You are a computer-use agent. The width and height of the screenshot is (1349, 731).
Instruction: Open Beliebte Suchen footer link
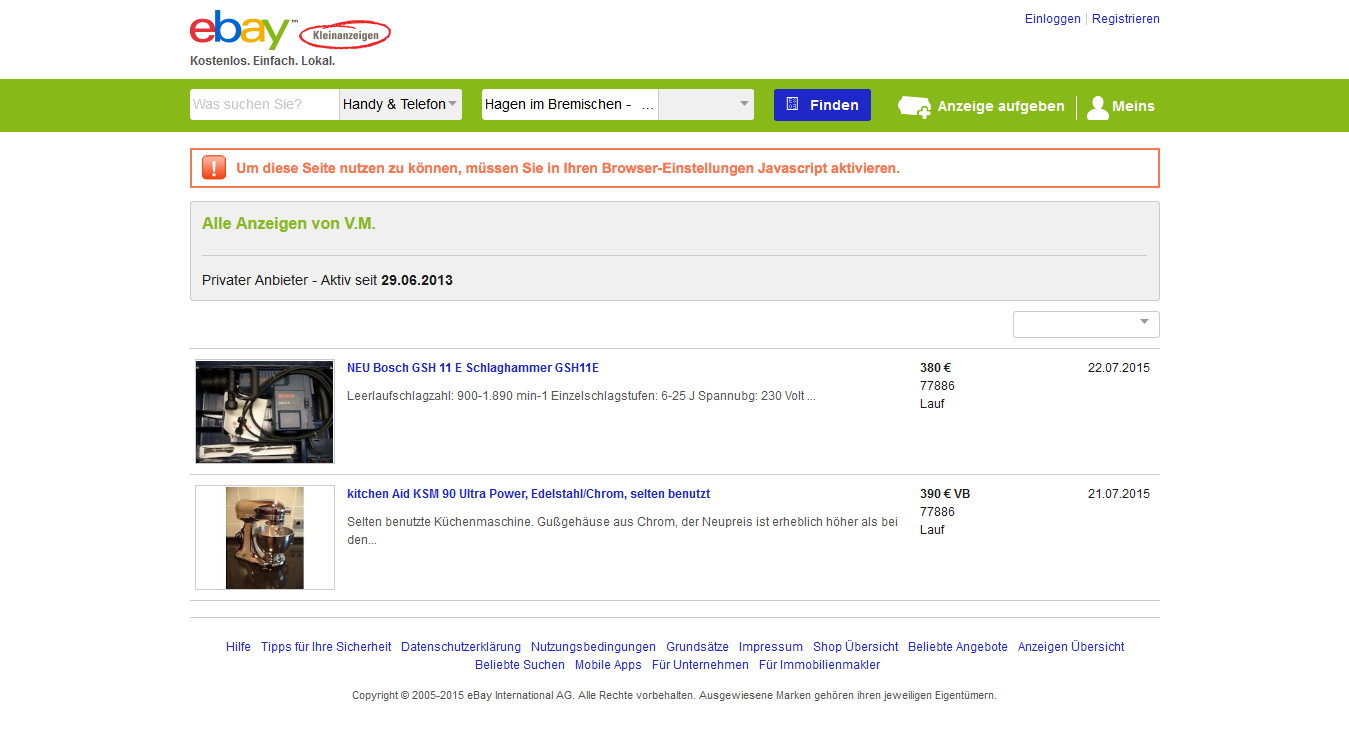pos(520,665)
